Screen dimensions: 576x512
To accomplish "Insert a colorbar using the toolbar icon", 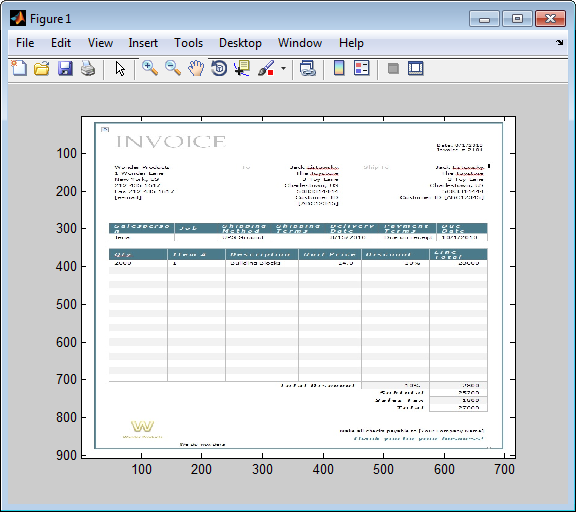I will click(339, 68).
